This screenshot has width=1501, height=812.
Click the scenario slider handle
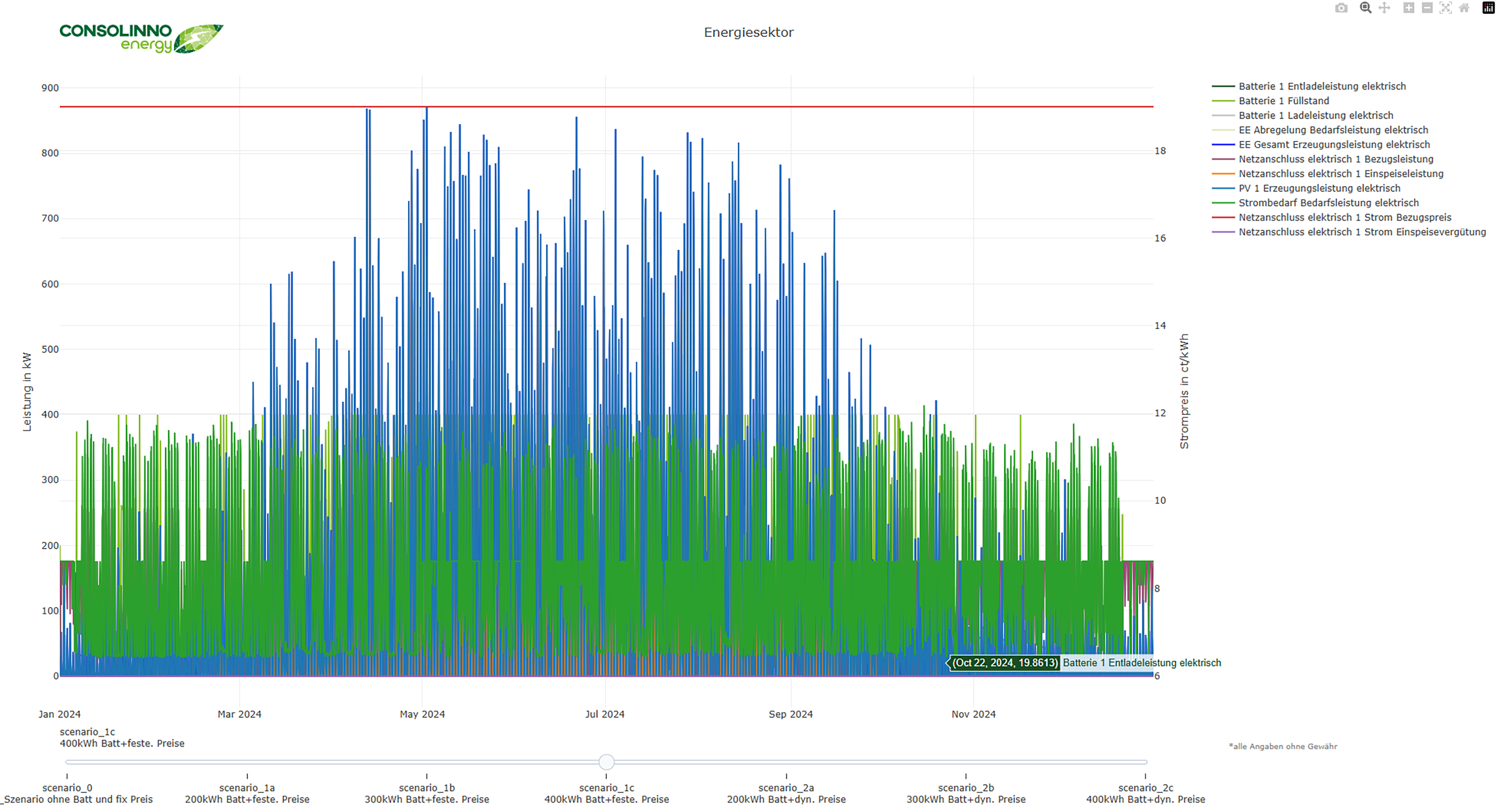(x=606, y=762)
